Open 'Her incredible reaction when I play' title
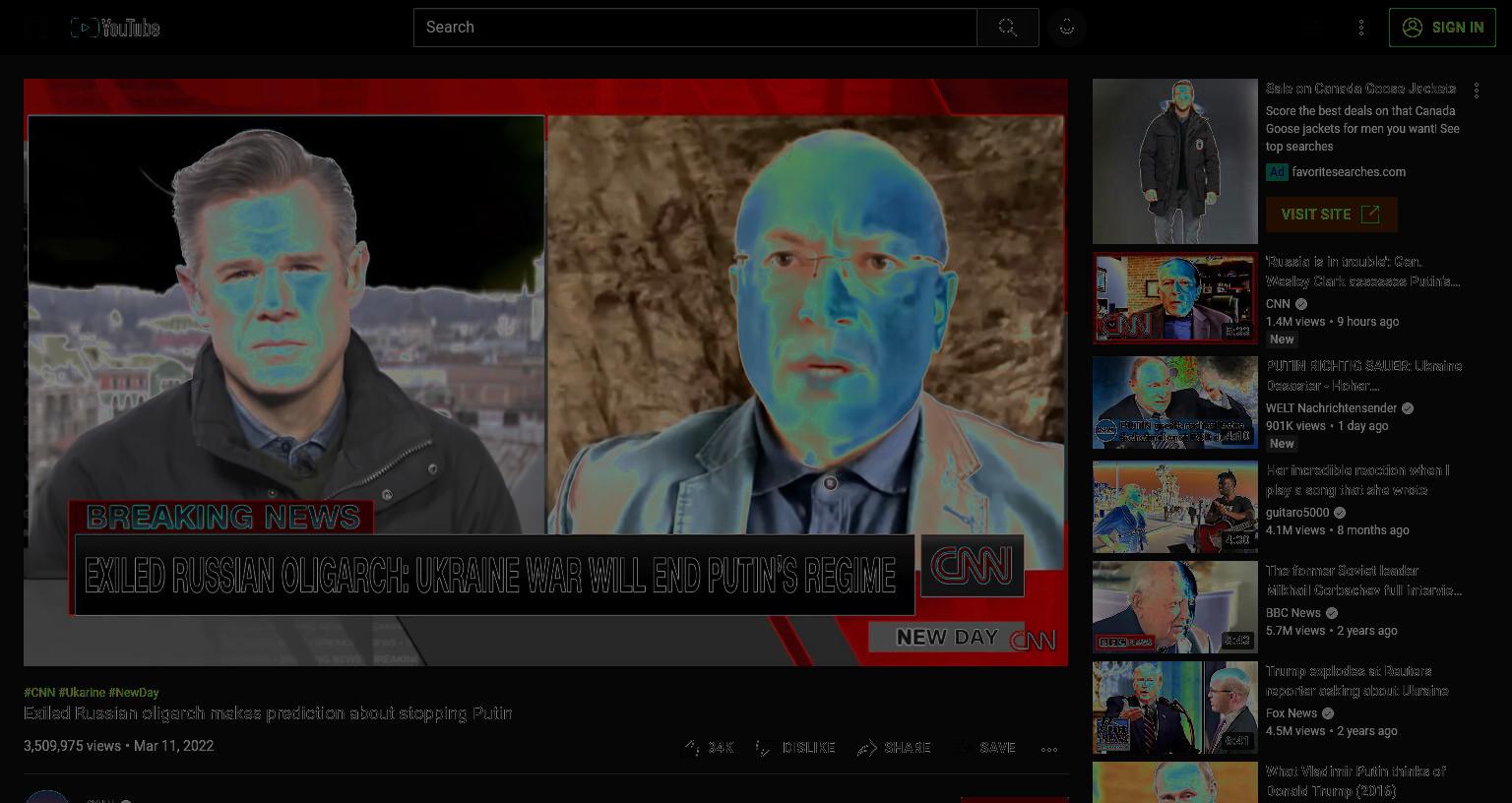 (1357, 480)
